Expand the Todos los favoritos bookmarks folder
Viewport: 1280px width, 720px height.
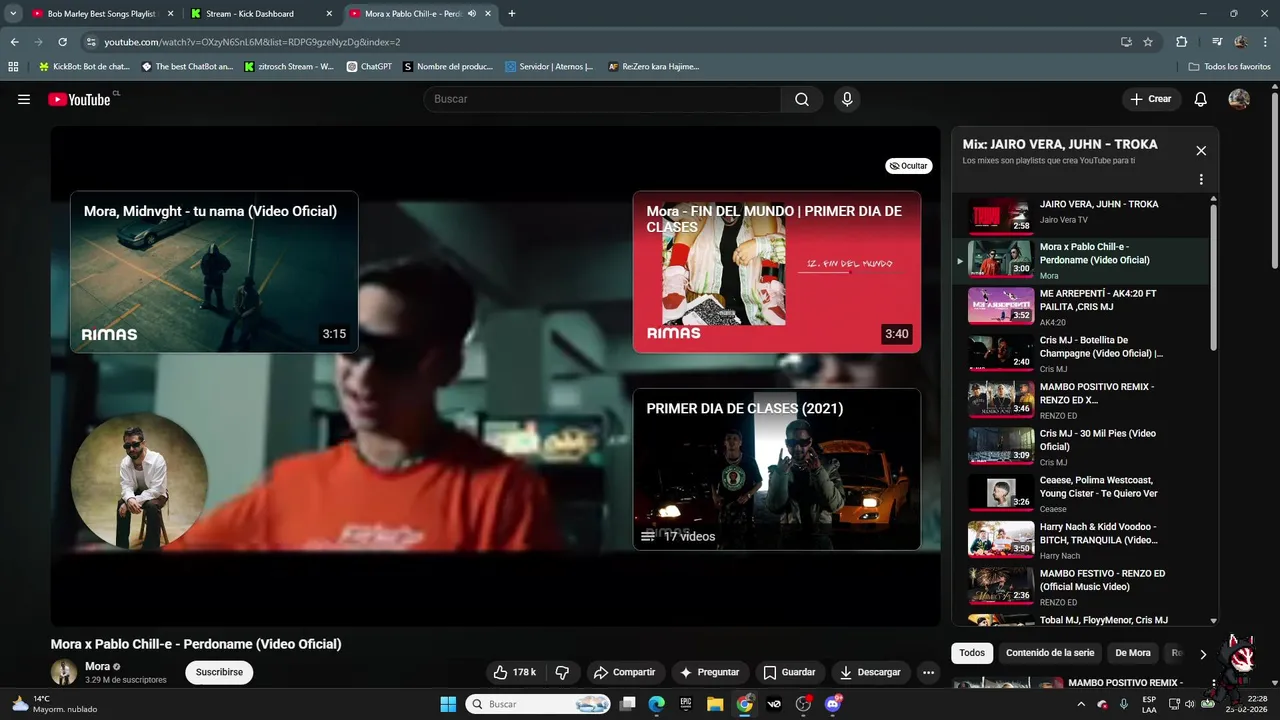click(x=1229, y=66)
